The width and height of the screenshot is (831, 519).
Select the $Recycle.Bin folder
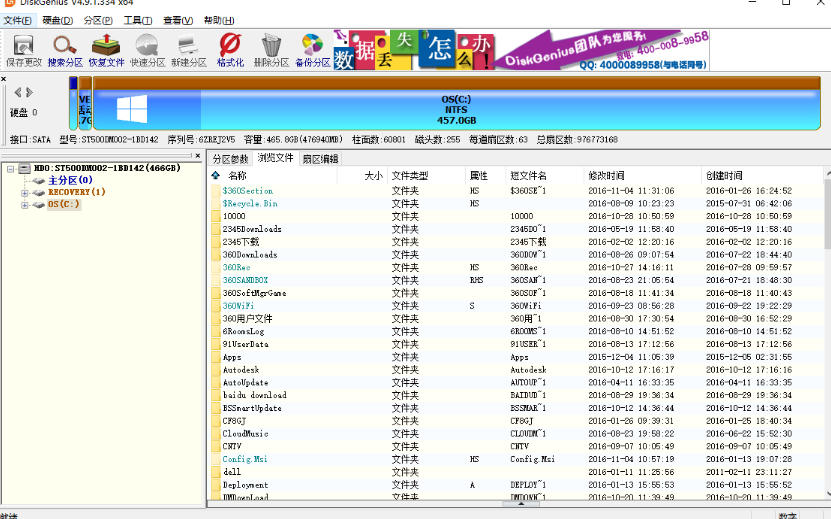[250, 204]
